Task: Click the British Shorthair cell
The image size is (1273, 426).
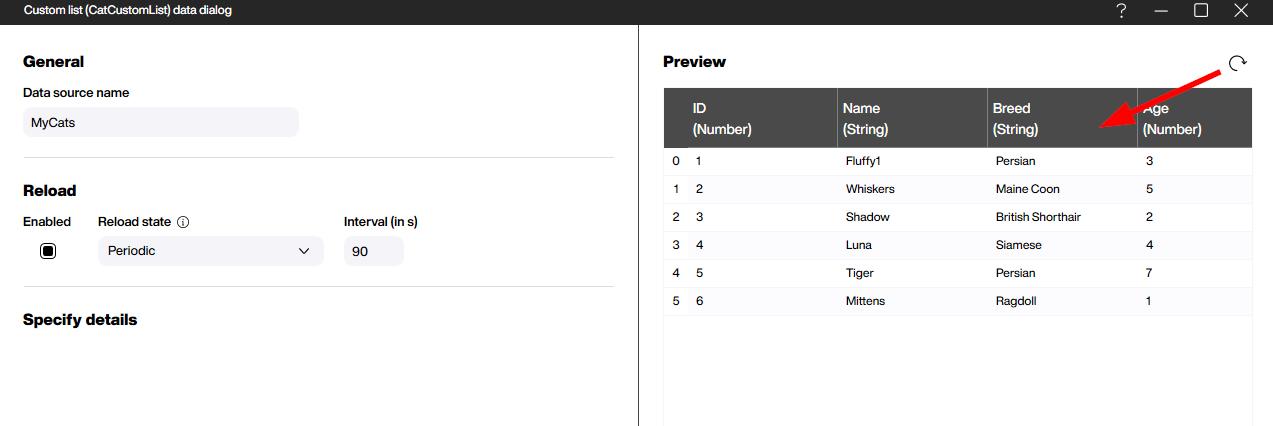Action: click(1038, 217)
